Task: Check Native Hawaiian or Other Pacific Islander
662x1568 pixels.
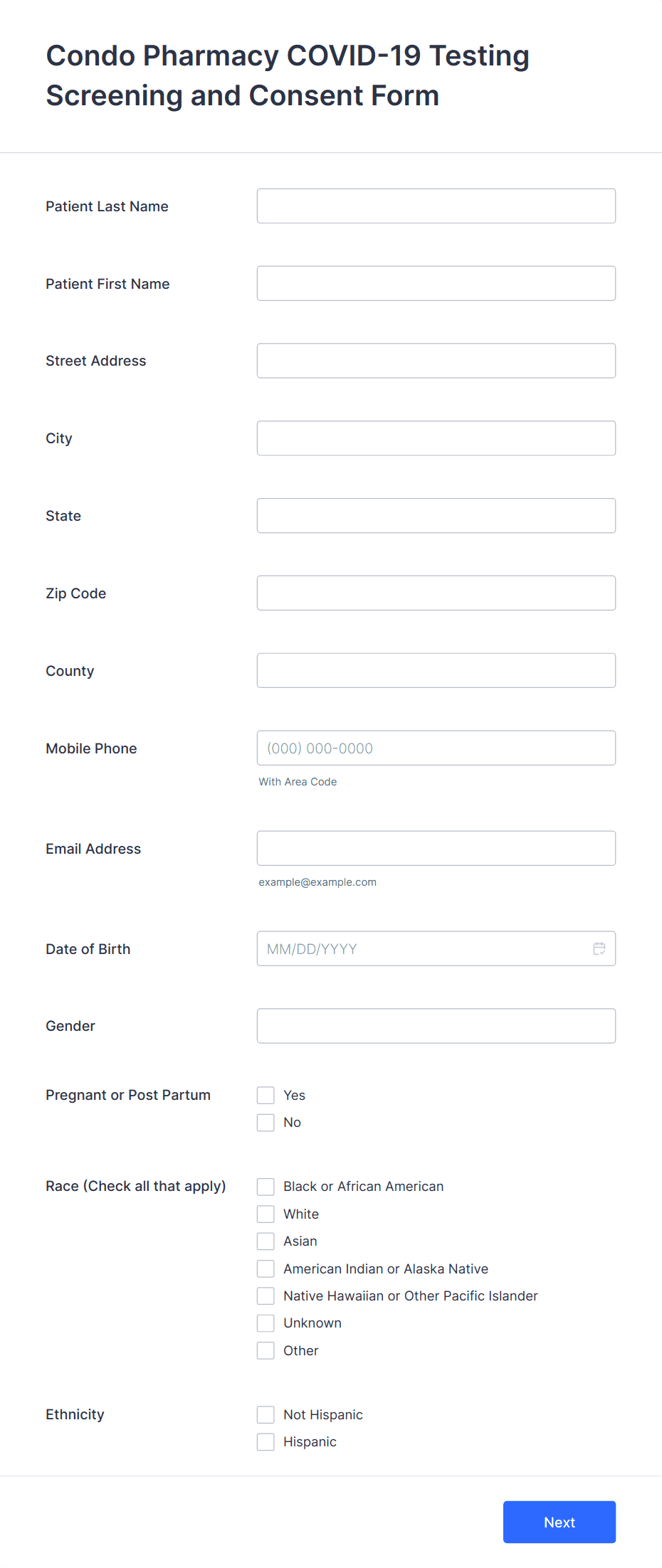Action: tap(266, 1296)
